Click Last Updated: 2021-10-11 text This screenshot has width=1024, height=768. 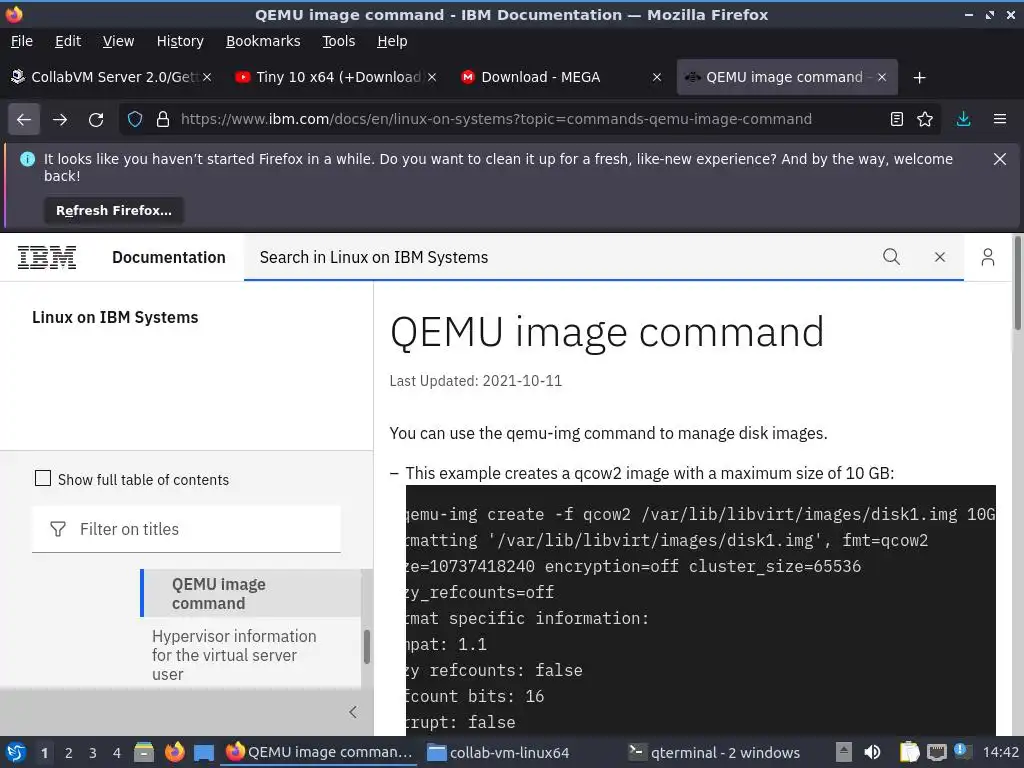coord(475,381)
